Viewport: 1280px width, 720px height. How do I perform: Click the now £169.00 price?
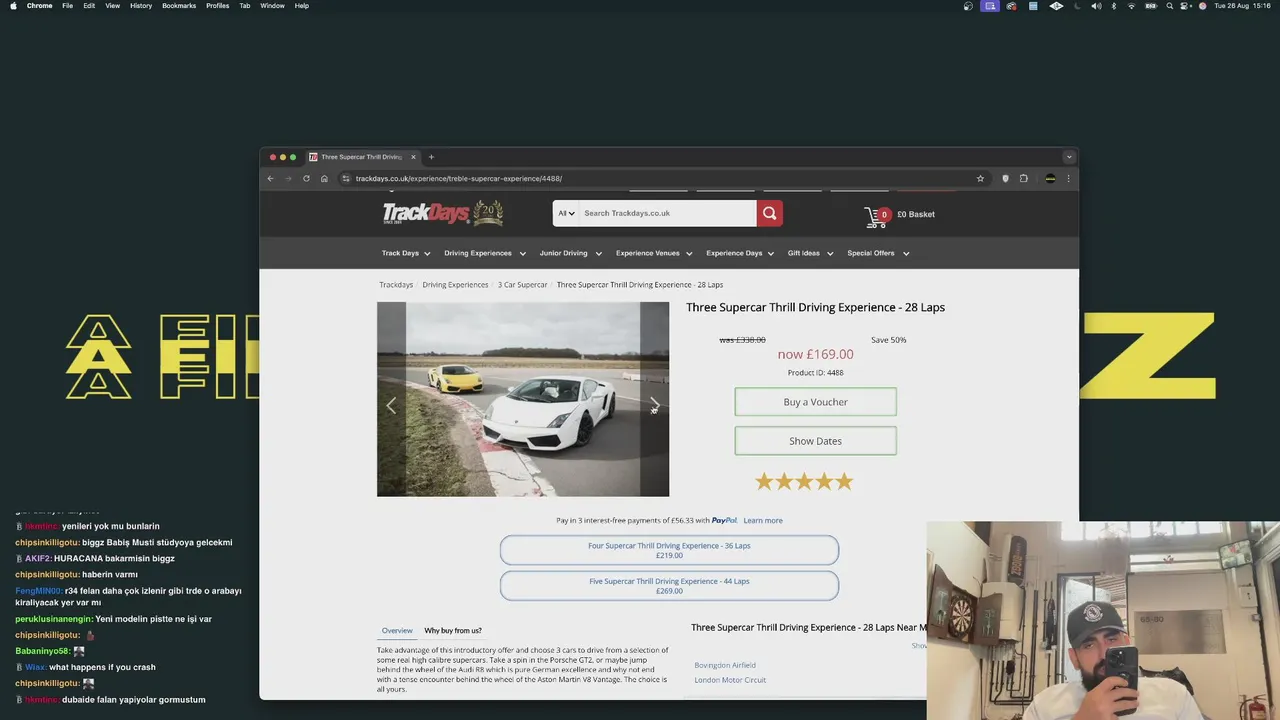coord(815,354)
